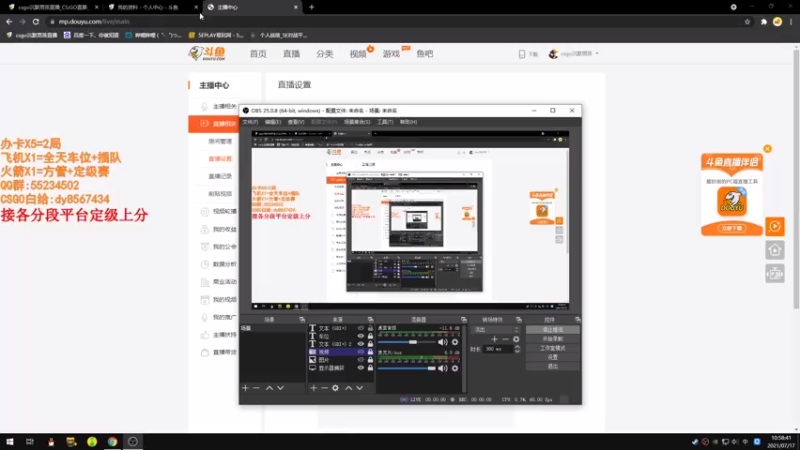Expand 我的视频 section in Douyu sidebar

[x=219, y=299]
